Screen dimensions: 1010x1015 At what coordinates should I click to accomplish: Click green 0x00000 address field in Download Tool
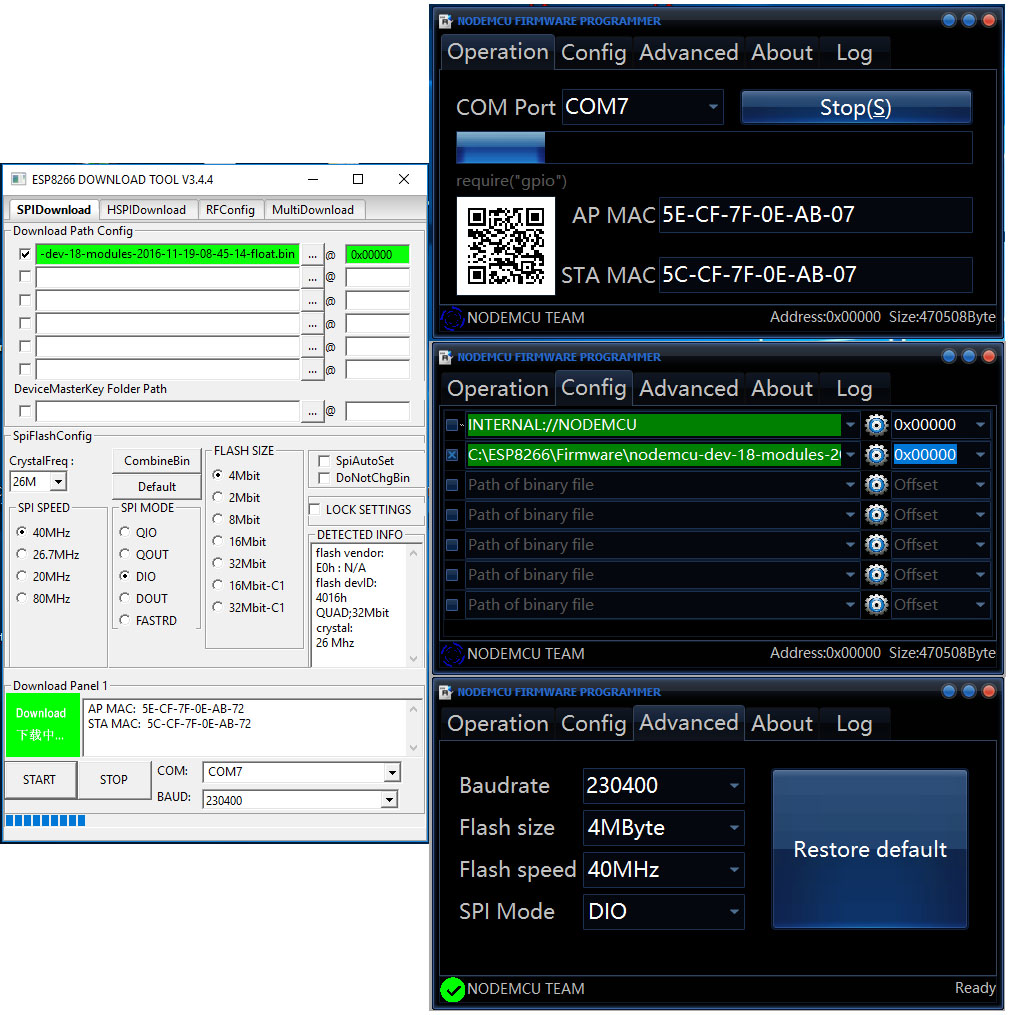coord(377,255)
